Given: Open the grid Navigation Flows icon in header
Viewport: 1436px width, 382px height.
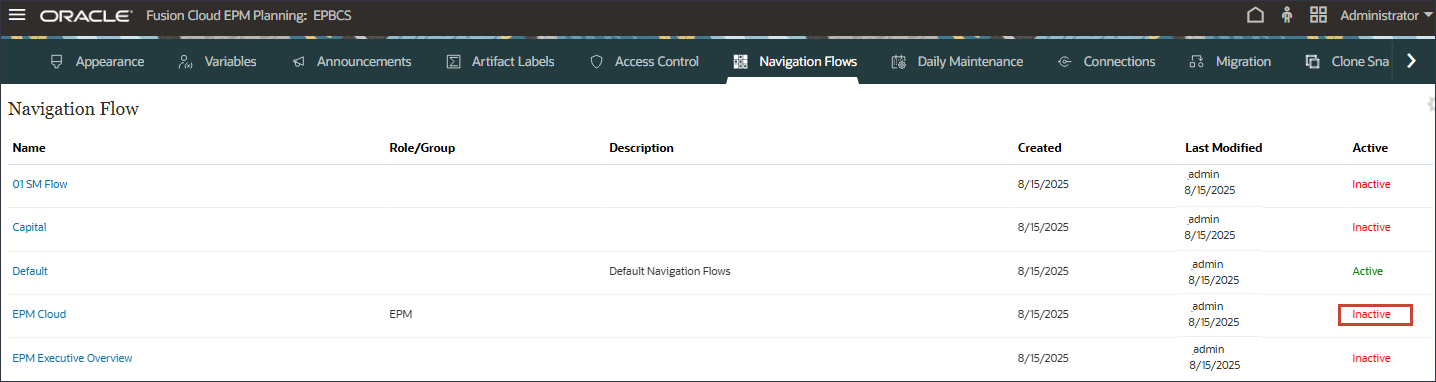Looking at the screenshot, I should [1318, 16].
